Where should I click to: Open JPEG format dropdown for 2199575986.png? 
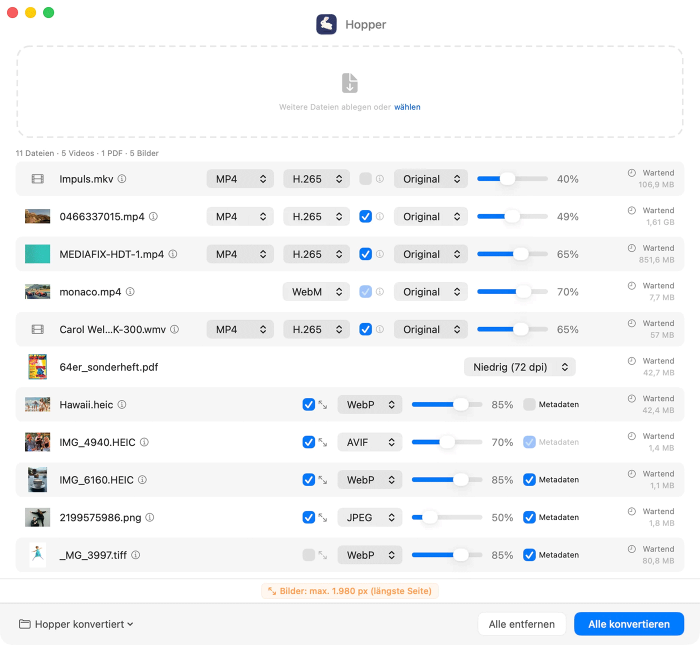tap(370, 517)
